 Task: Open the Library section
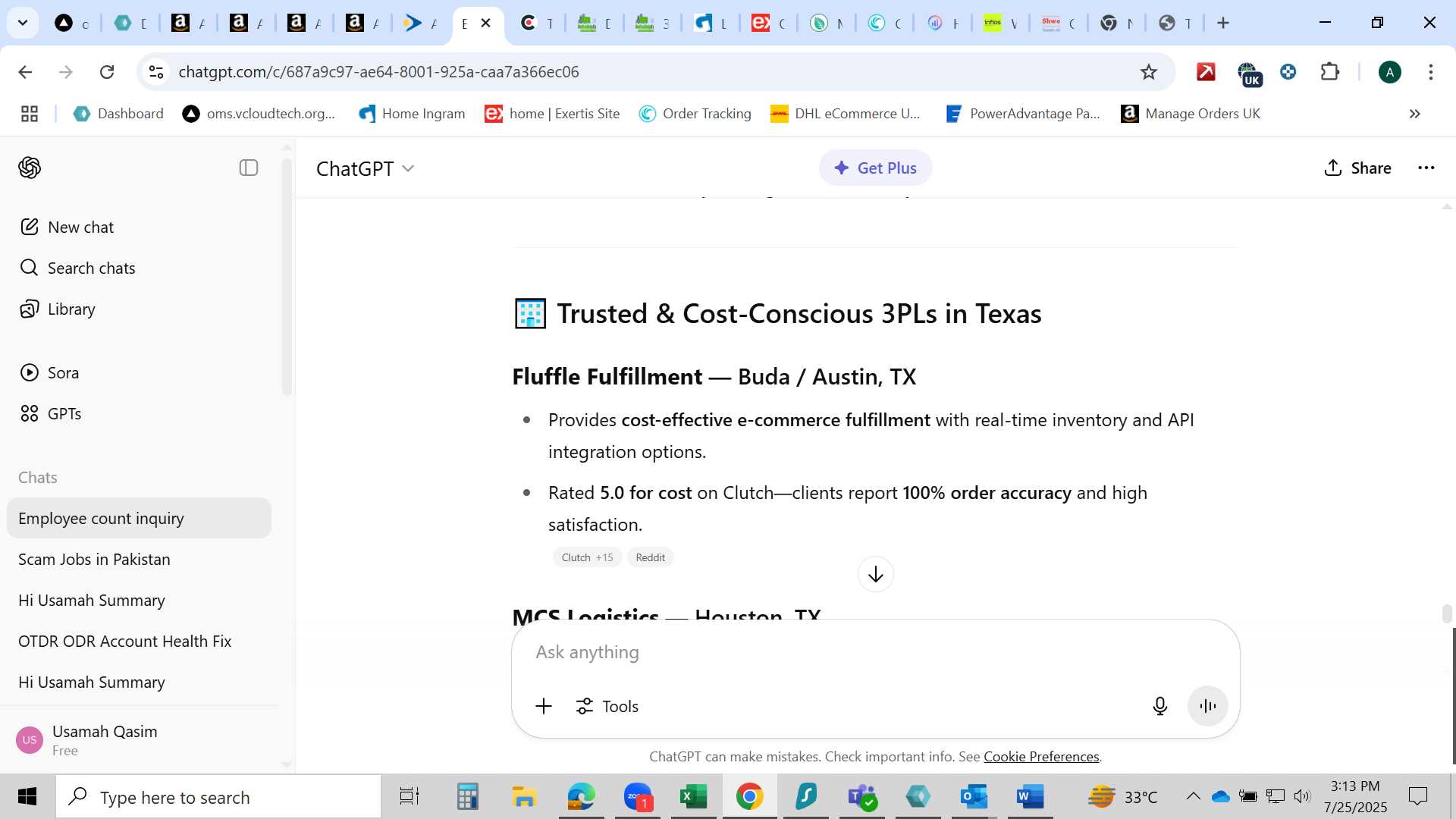pyautogui.click(x=58, y=309)
